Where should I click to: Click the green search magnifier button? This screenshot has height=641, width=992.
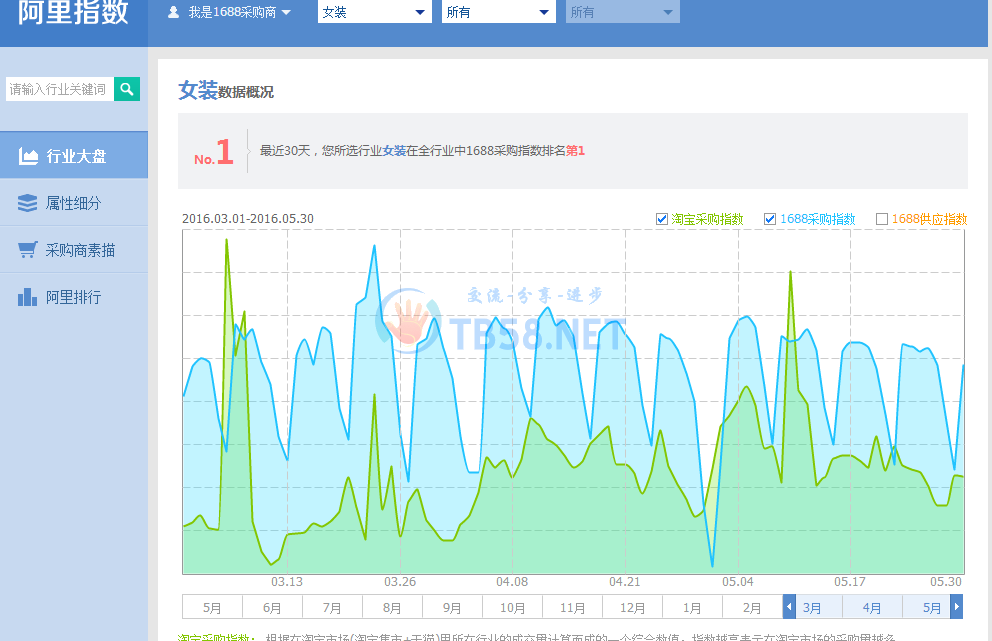pyautogui.click(x=127, y=89)
